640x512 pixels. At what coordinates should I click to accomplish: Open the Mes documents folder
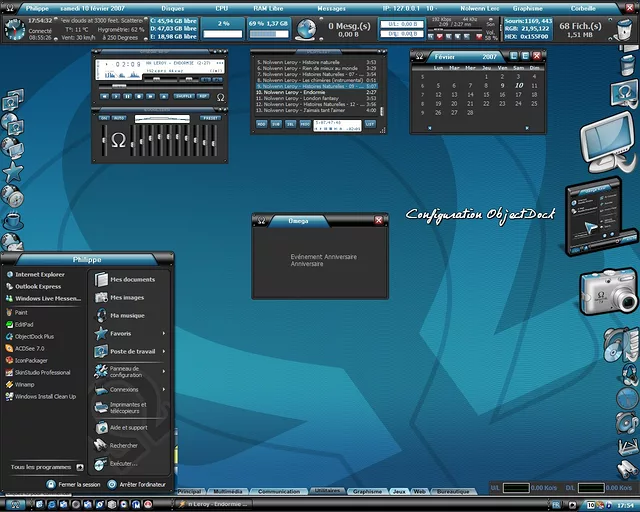[x=131, y=280]
